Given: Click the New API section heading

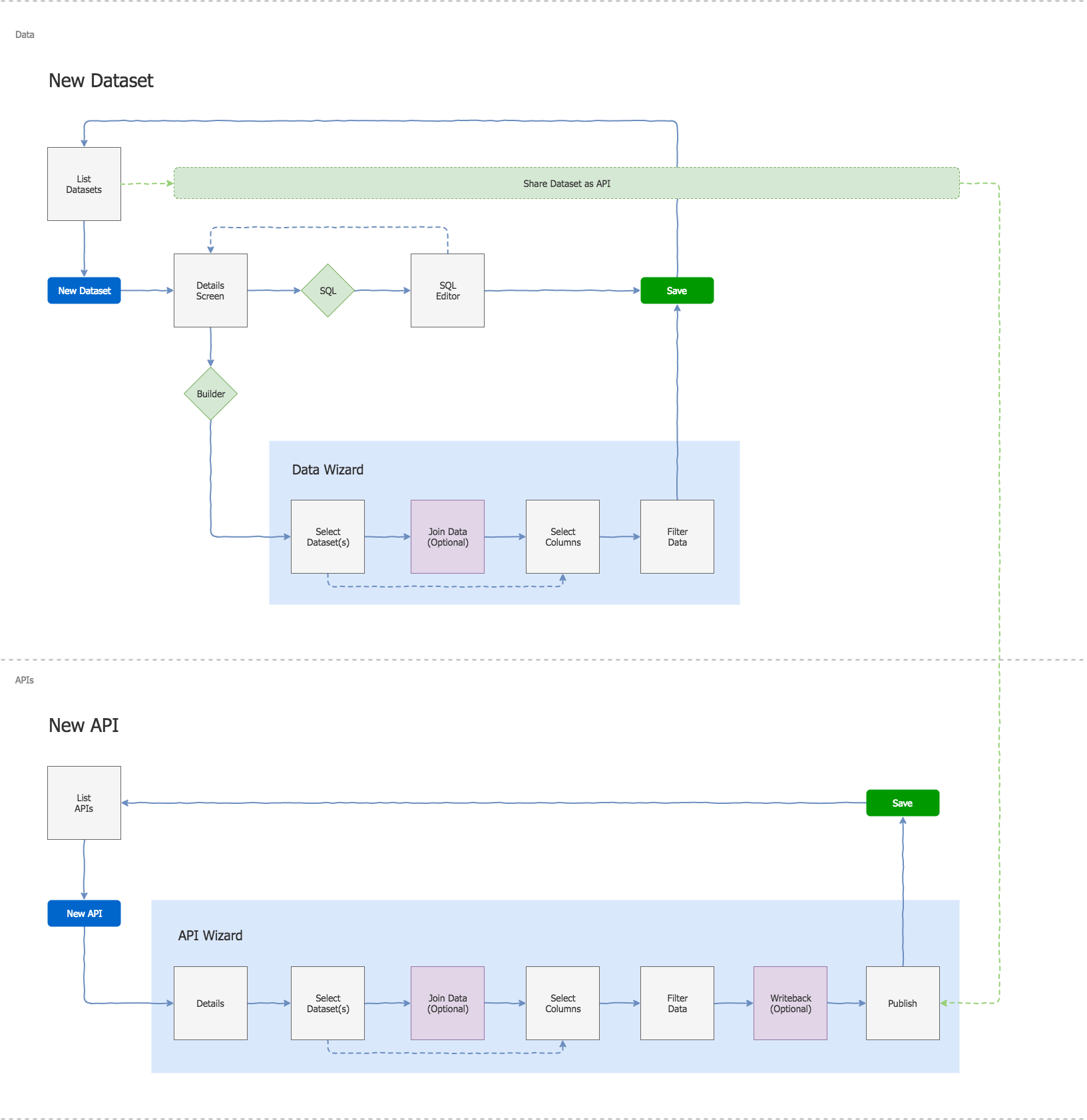Looking at the screenshot, I should point(84,725).
